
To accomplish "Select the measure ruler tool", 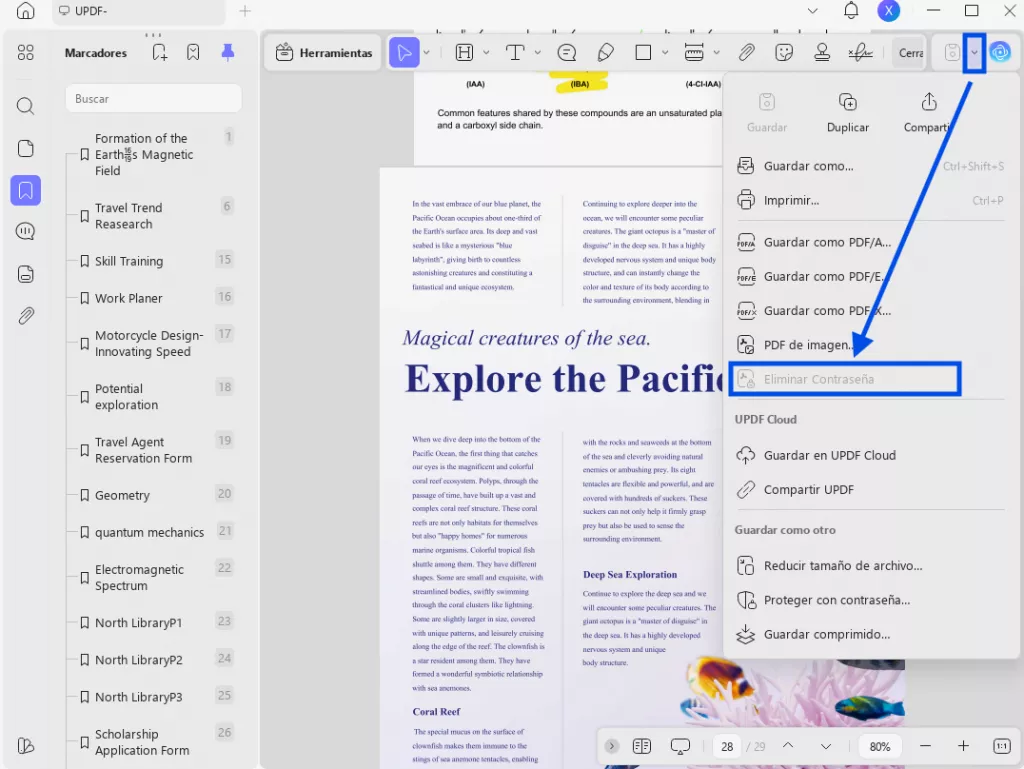I will pyautogui.click(x=694, y=53).
